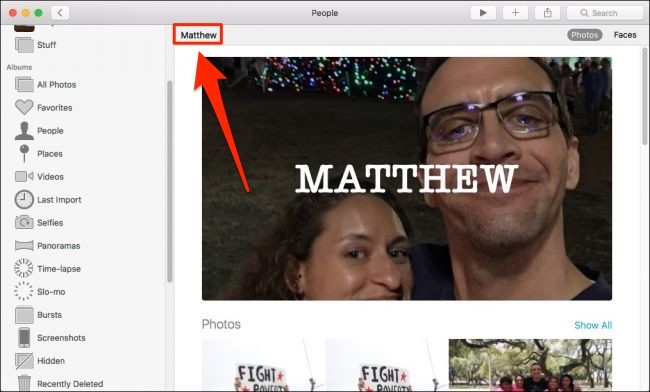Click the sidebar scrollbar
The height and width of the screenshot is (392, 650).
[169, 181]
